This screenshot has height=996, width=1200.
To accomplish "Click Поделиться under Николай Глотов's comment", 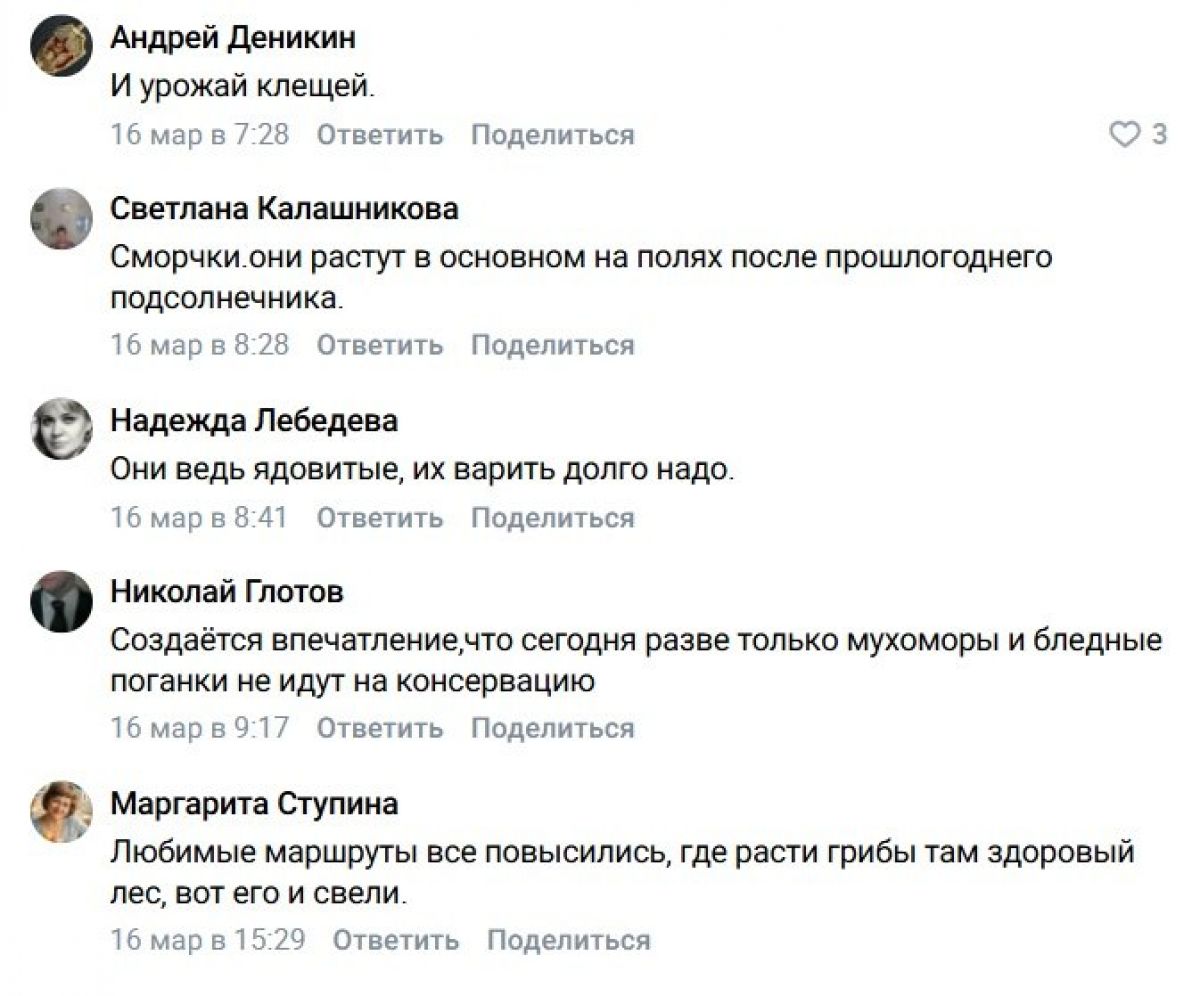I will pos(552,728).
